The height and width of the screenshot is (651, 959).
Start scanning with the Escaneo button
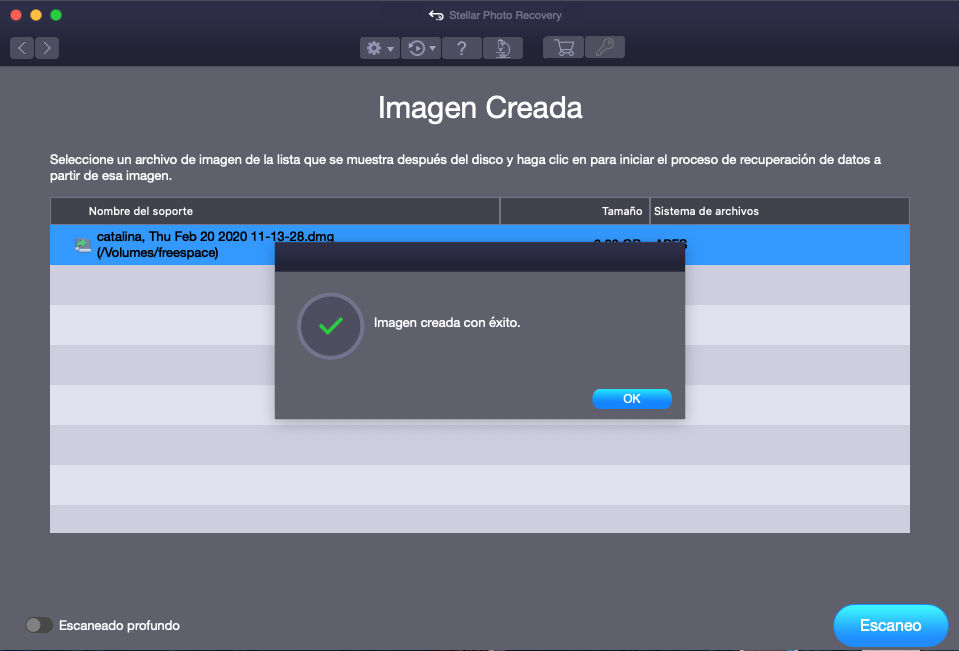(890, 625)
